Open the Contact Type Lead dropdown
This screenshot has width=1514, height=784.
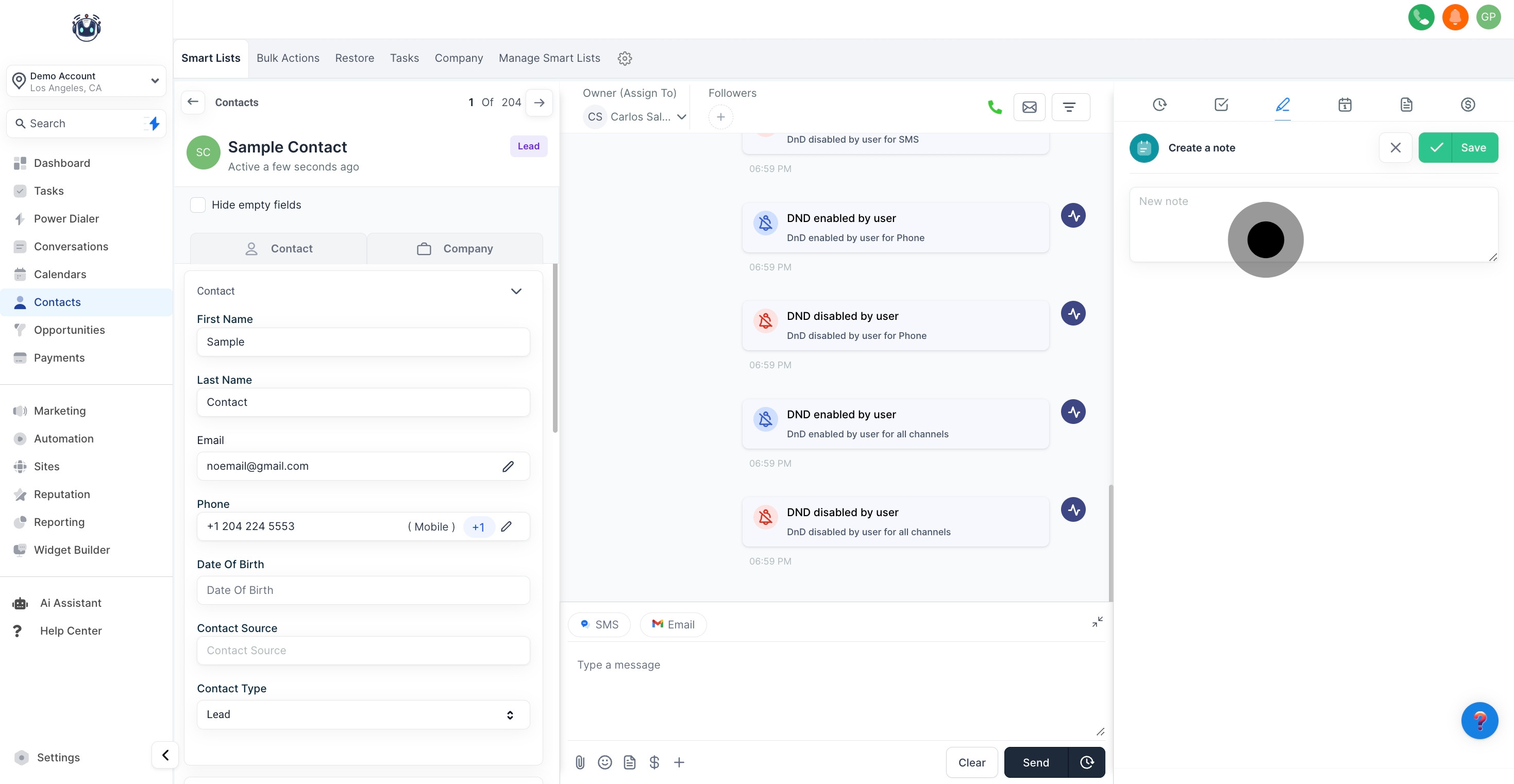click(363, 714)
